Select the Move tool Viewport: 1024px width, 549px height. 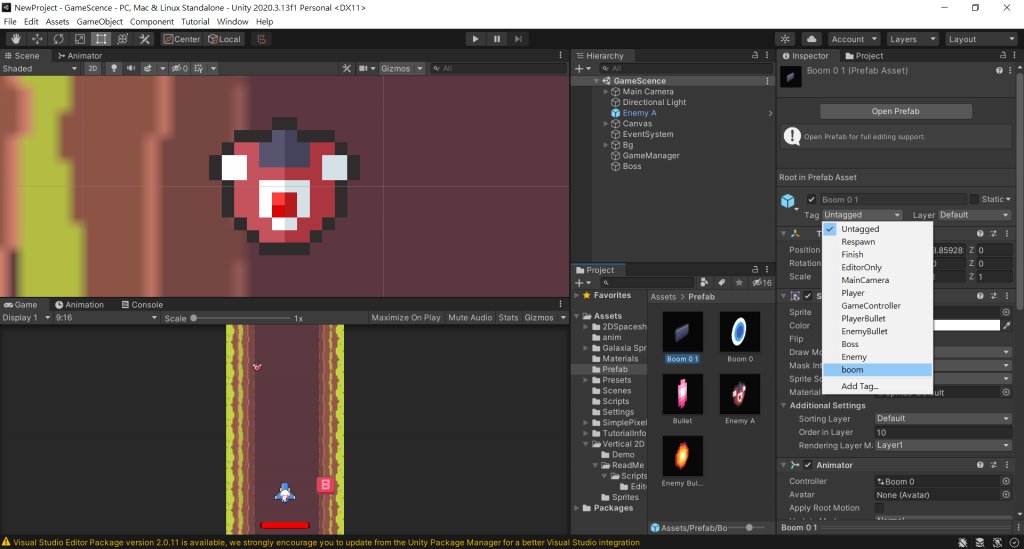pyautogui.click(x=37, y=39)
